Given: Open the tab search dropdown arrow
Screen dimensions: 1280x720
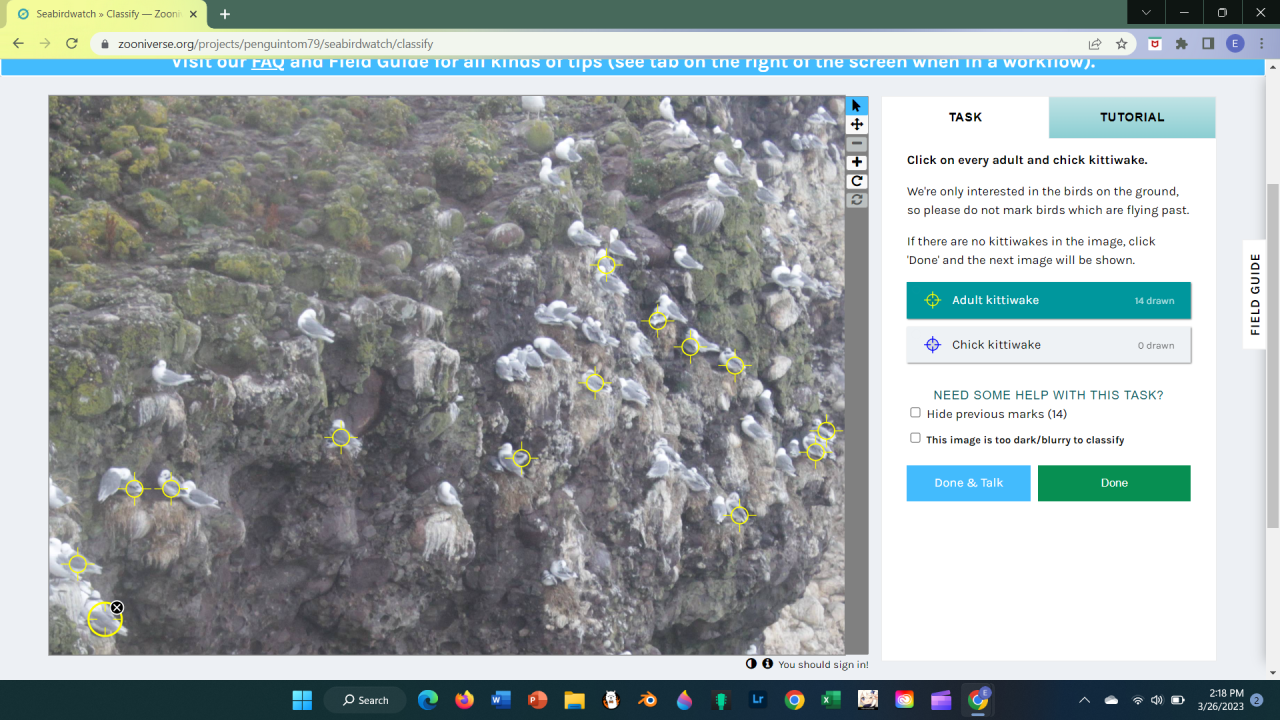Looking at the screenshot, I should click(1146, 13).
